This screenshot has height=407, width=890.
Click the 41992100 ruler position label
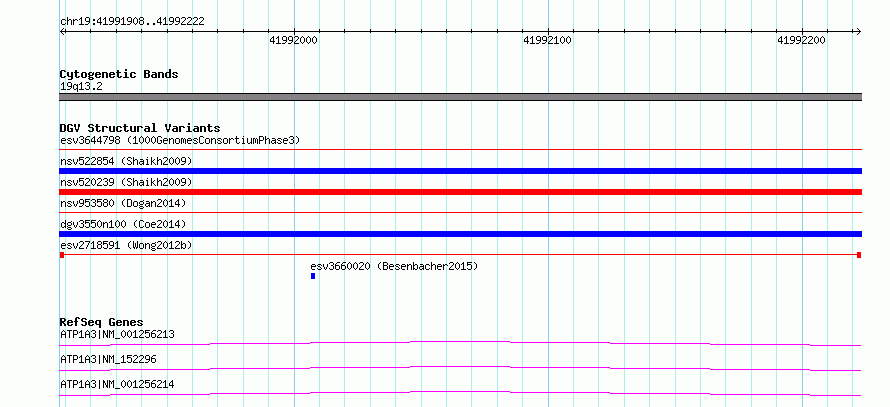[548, 40]
